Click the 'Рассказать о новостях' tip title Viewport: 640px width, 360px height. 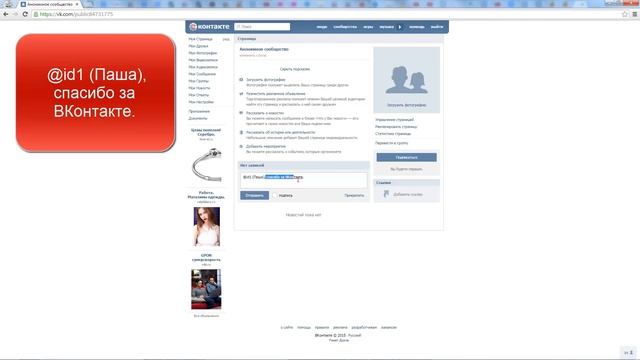[264, 113]
